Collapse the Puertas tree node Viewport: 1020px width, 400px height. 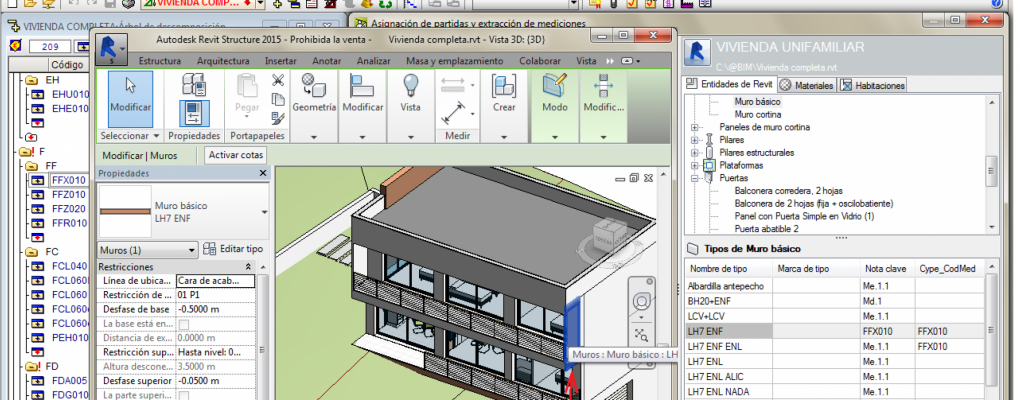(694, 178)
